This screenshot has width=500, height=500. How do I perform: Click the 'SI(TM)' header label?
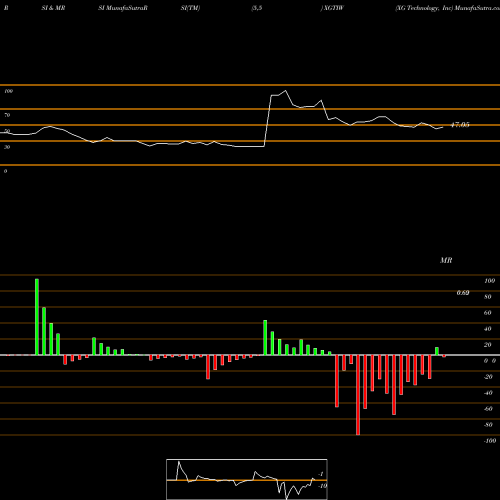coord(190,8)
